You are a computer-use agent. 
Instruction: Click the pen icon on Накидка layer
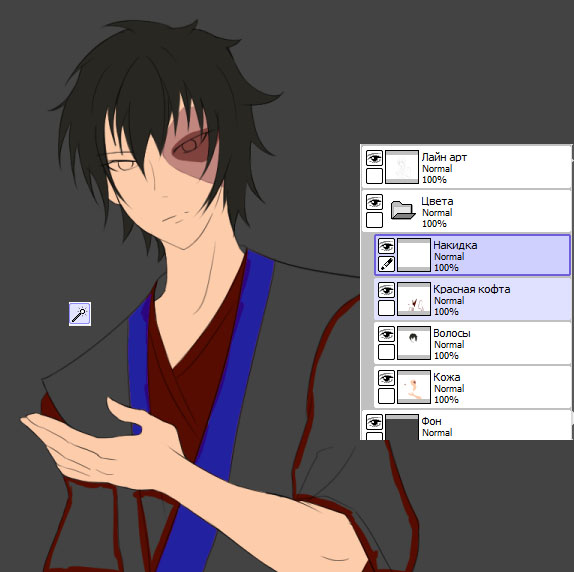pos(386,263)
